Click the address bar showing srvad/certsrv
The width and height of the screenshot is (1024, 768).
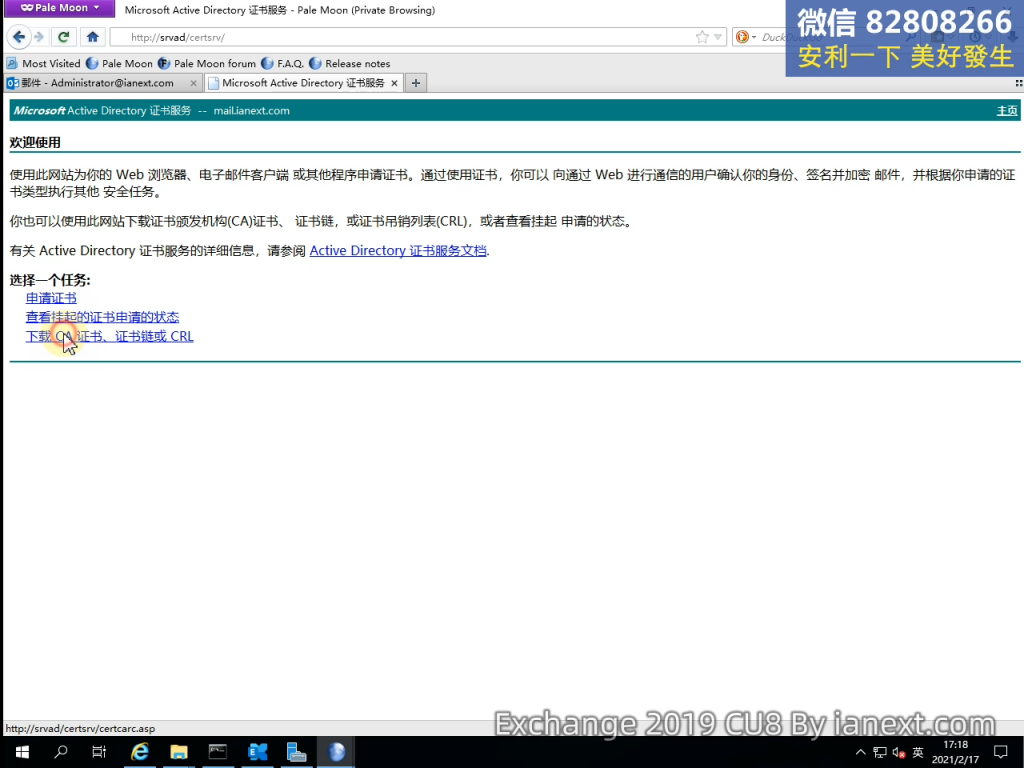(400, 37)
